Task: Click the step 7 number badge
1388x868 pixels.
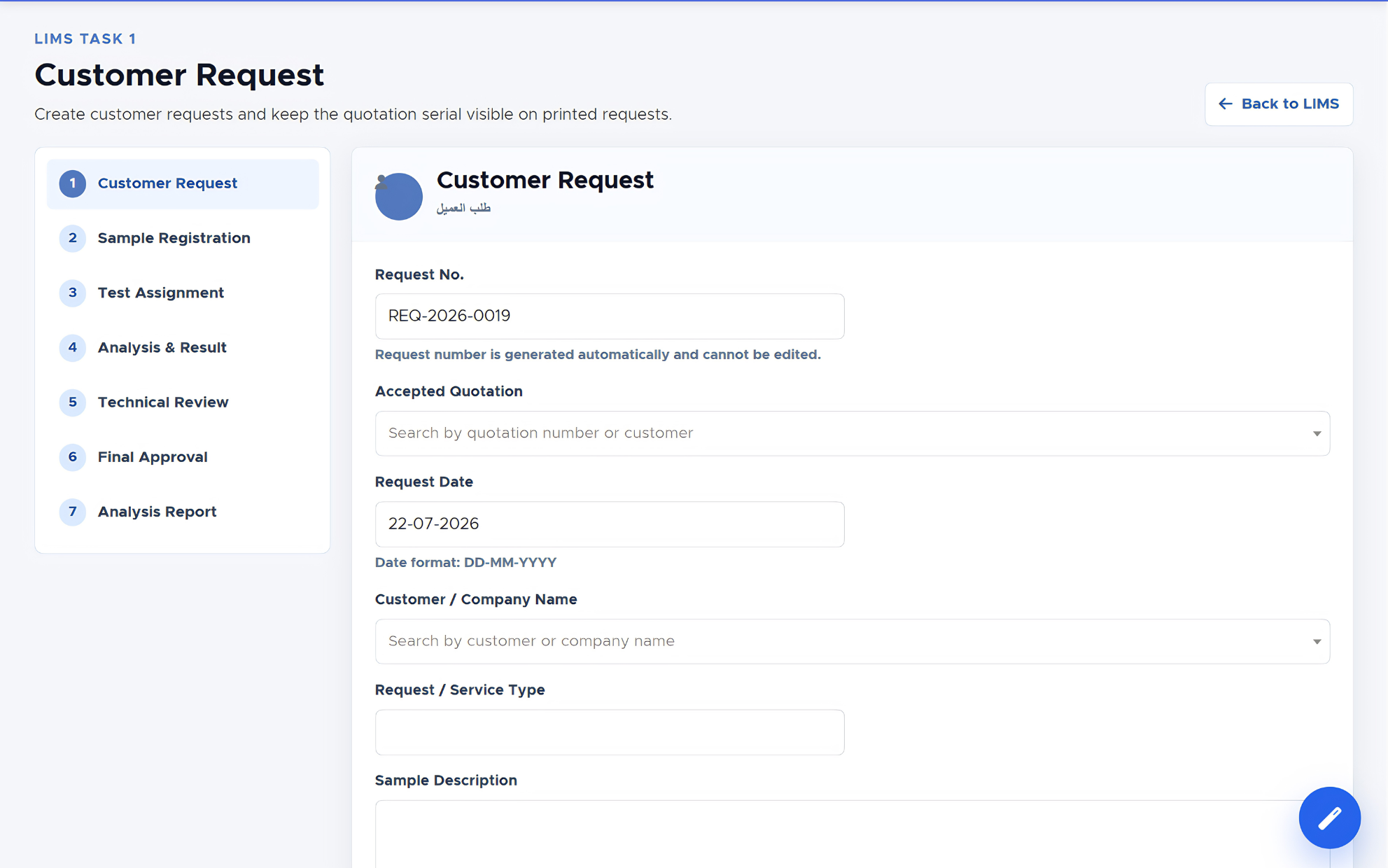Action: point(72,512)
